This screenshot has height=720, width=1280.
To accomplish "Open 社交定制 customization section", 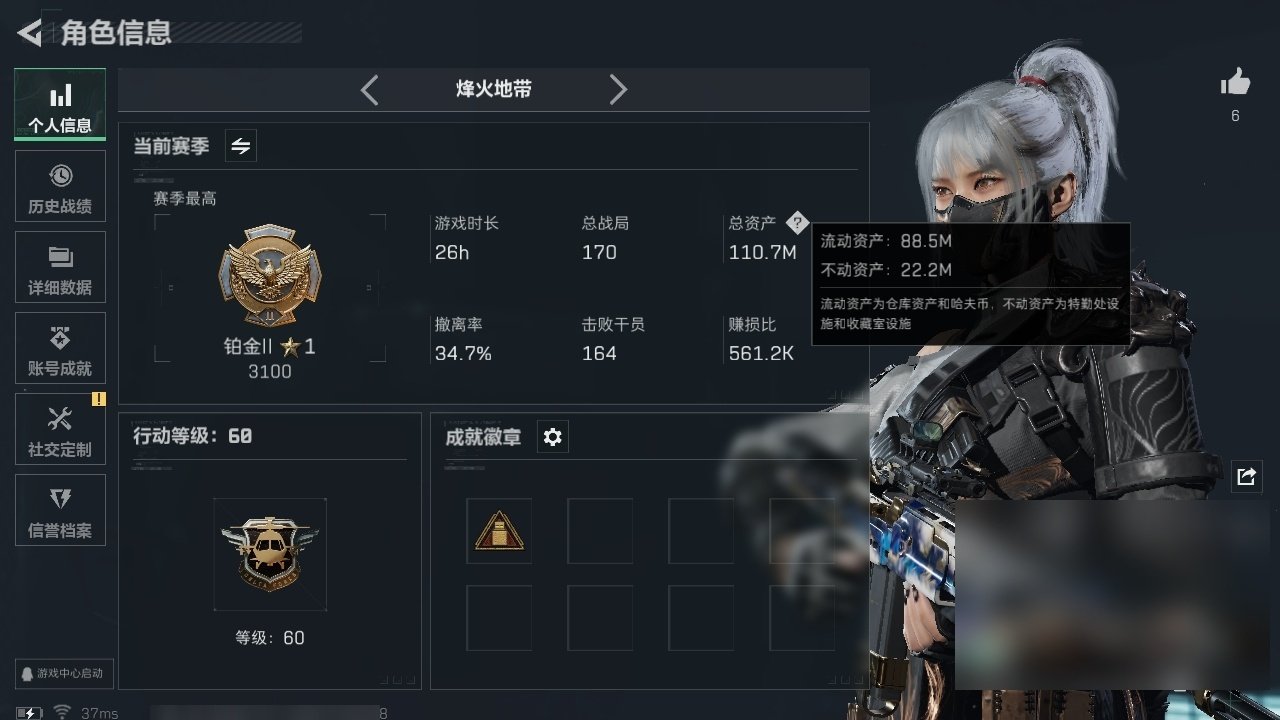I will coord(60,430).
